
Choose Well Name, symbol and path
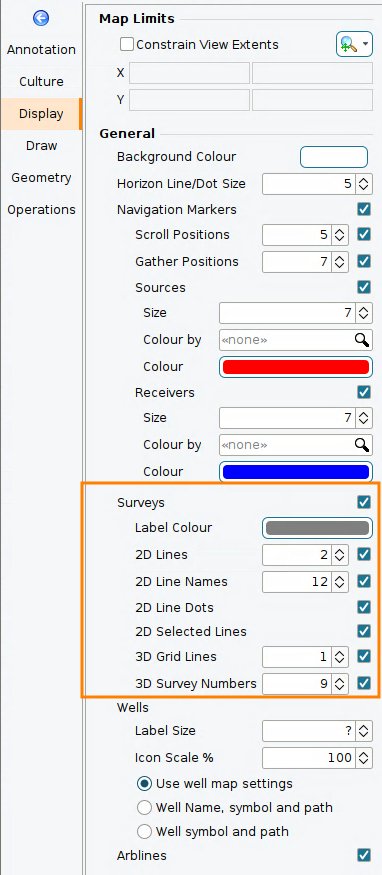(x=144, y=807)
